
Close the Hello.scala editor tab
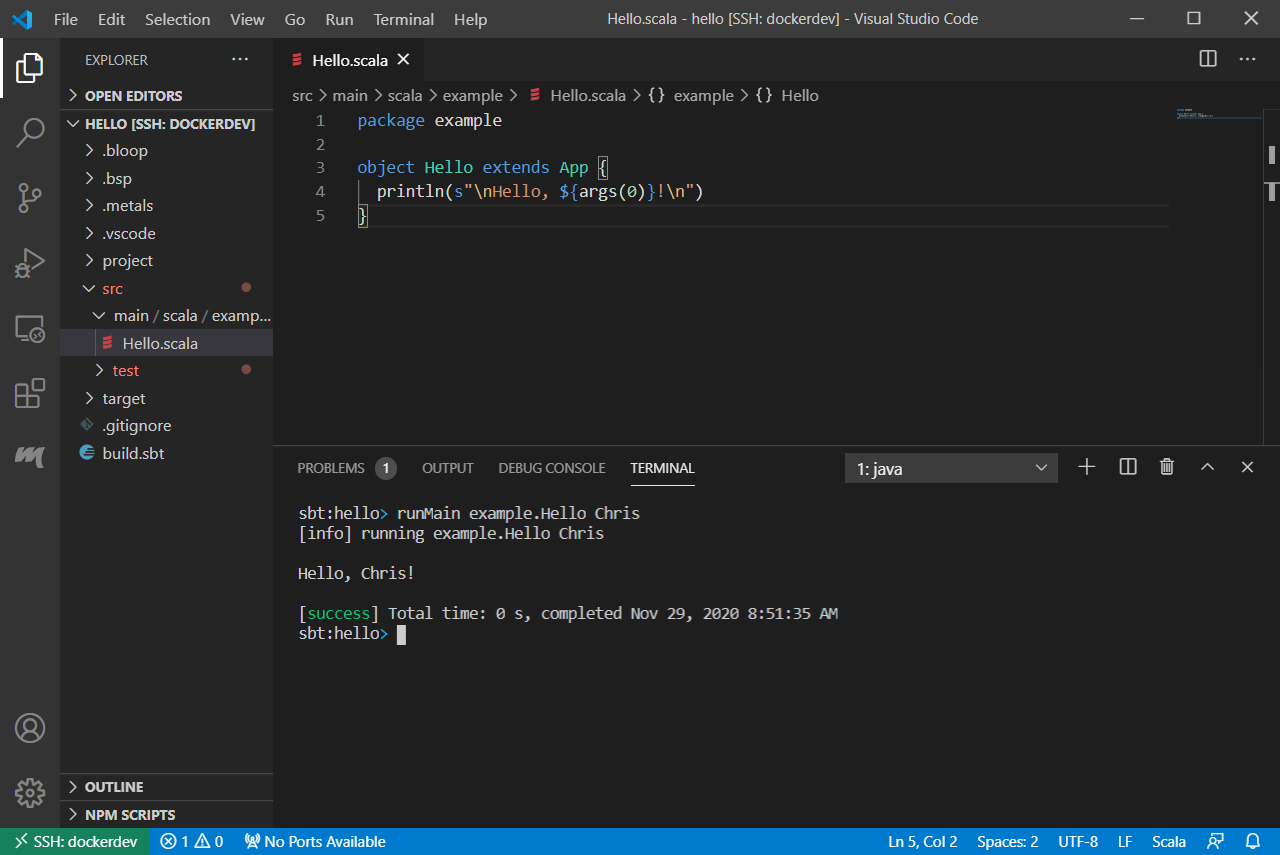tap(404, 60)
